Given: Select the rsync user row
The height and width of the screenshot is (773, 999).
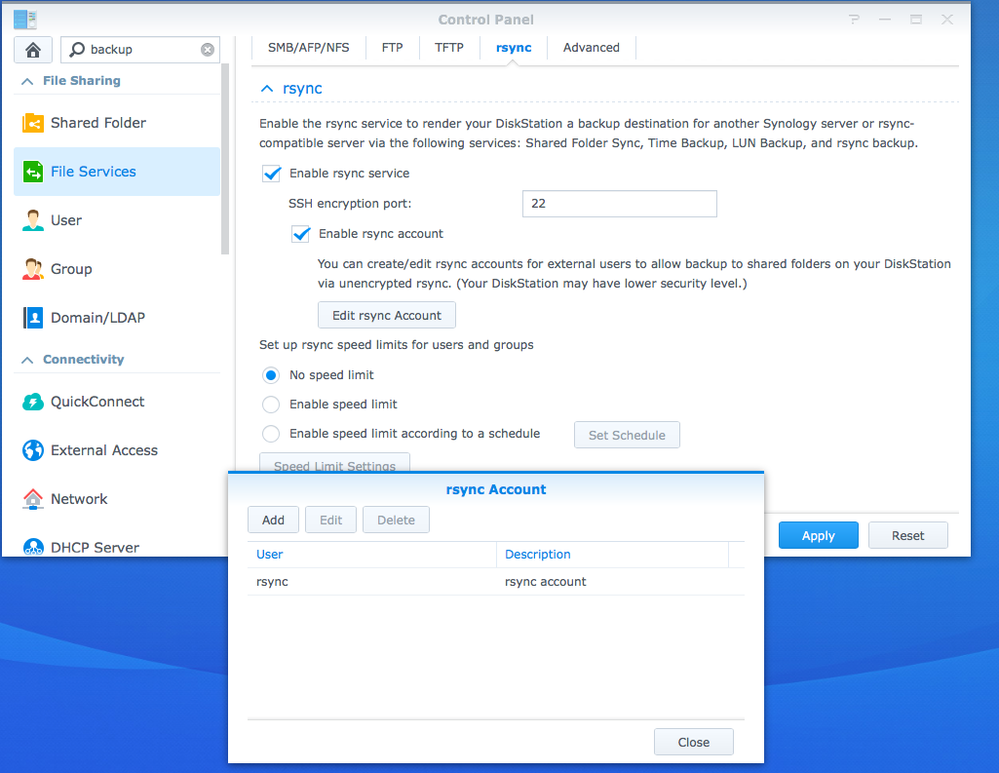Looking at the screenshot, I should click(496, 582).
